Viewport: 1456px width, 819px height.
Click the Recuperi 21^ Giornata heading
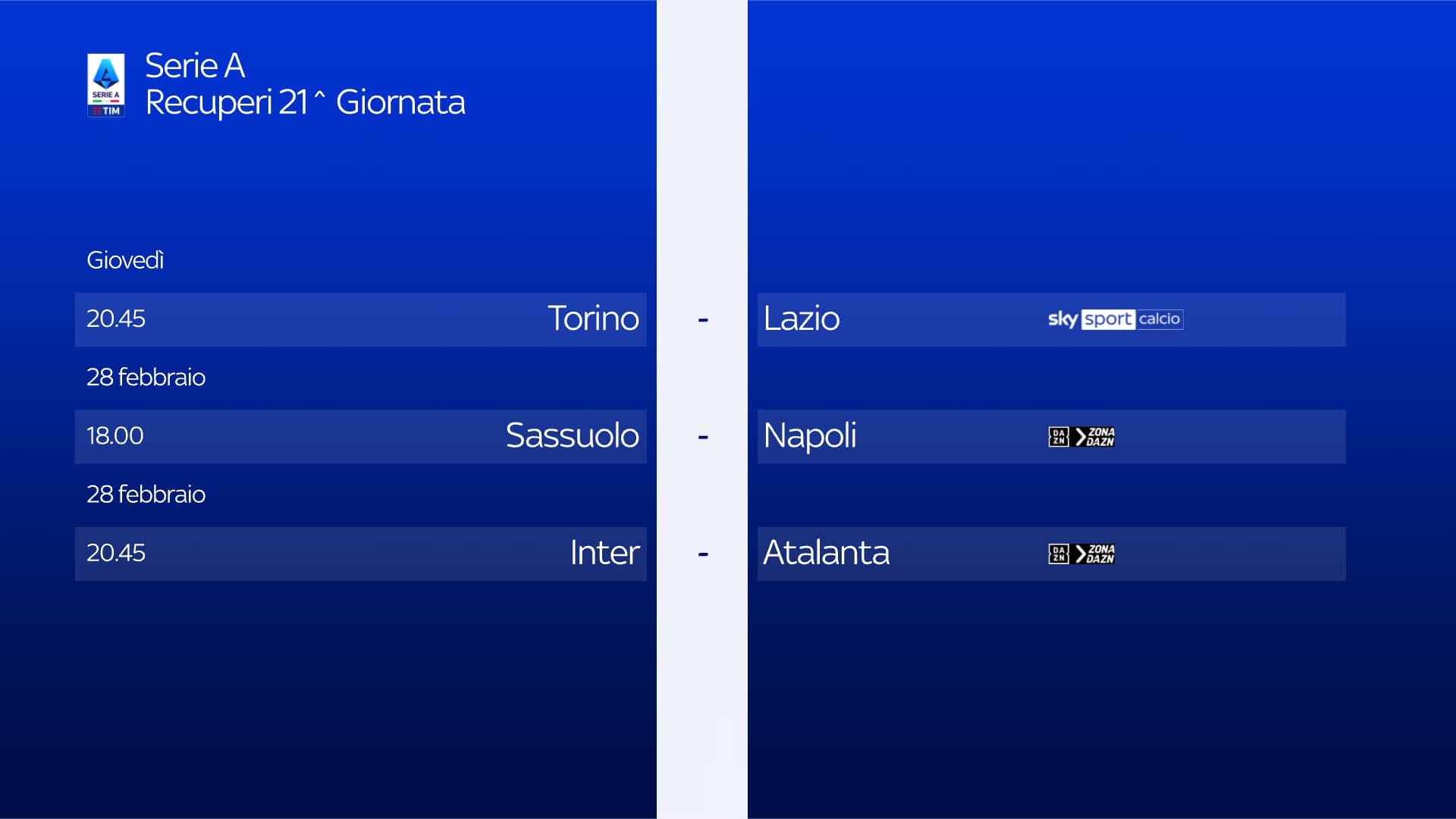click(305, 102)
